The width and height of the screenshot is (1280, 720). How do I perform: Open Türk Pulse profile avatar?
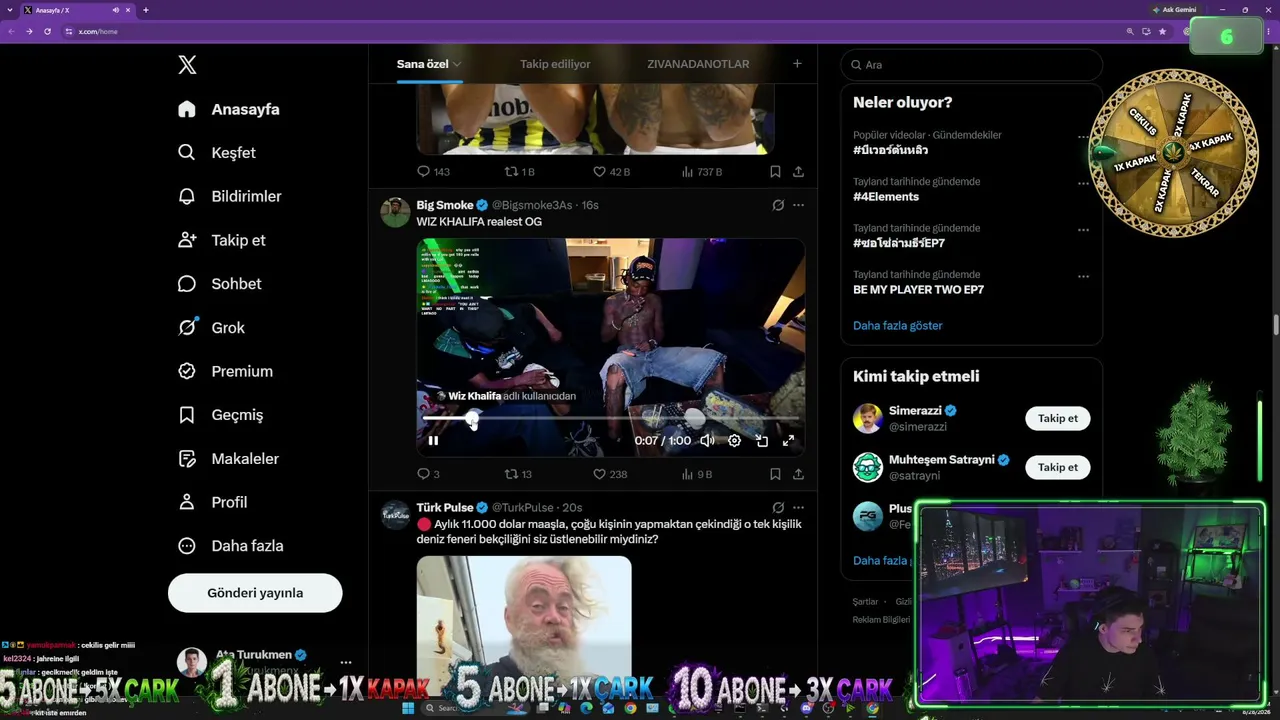click(396, 515)
